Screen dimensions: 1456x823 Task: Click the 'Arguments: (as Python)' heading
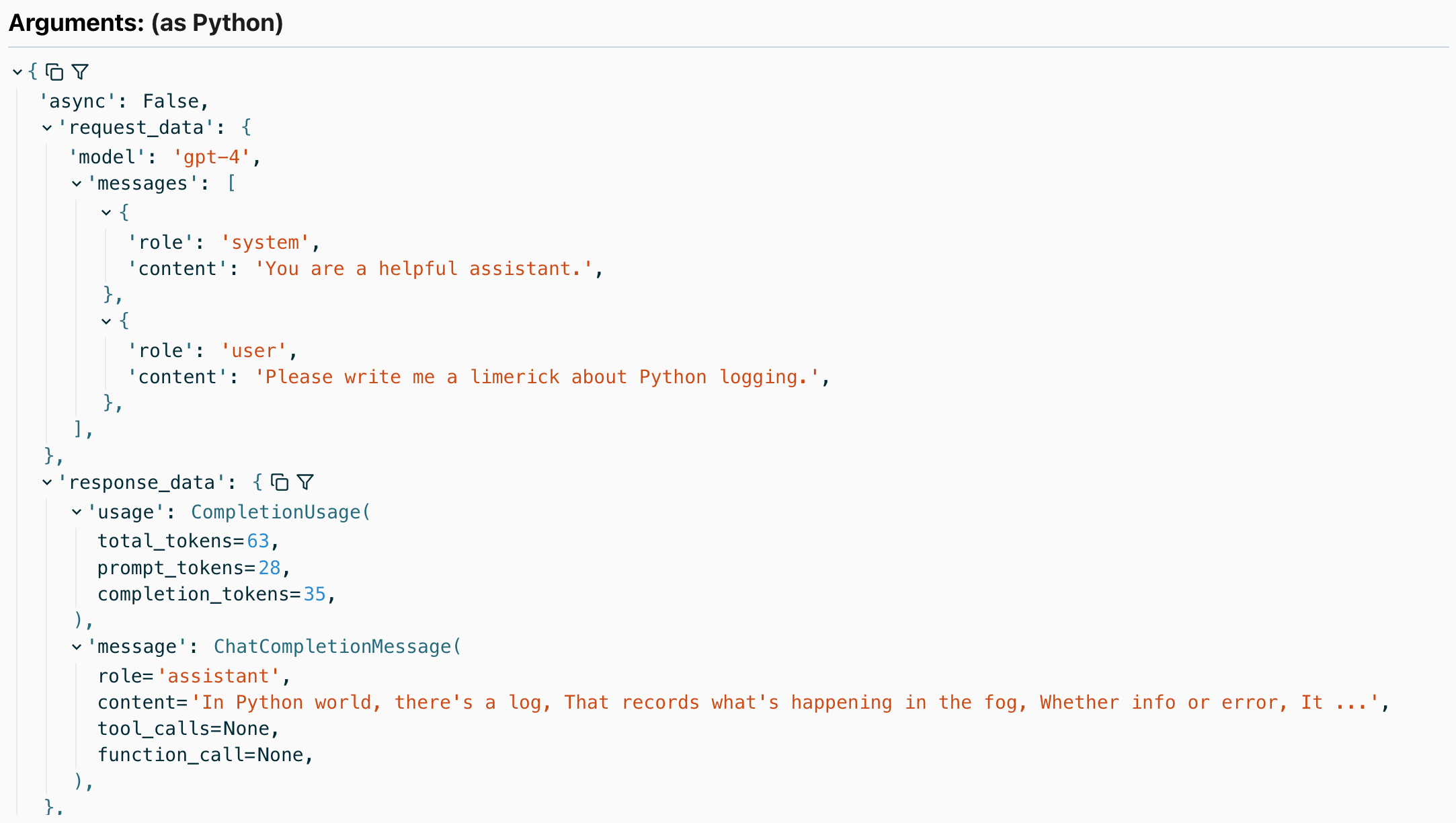pos(145,23)
